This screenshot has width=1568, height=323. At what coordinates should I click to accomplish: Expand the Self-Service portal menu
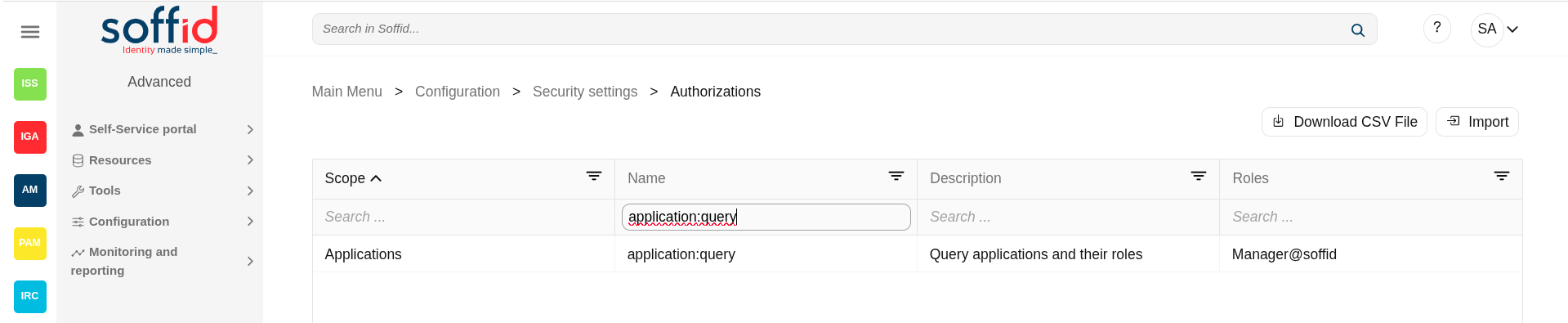(x=162, y=129)
